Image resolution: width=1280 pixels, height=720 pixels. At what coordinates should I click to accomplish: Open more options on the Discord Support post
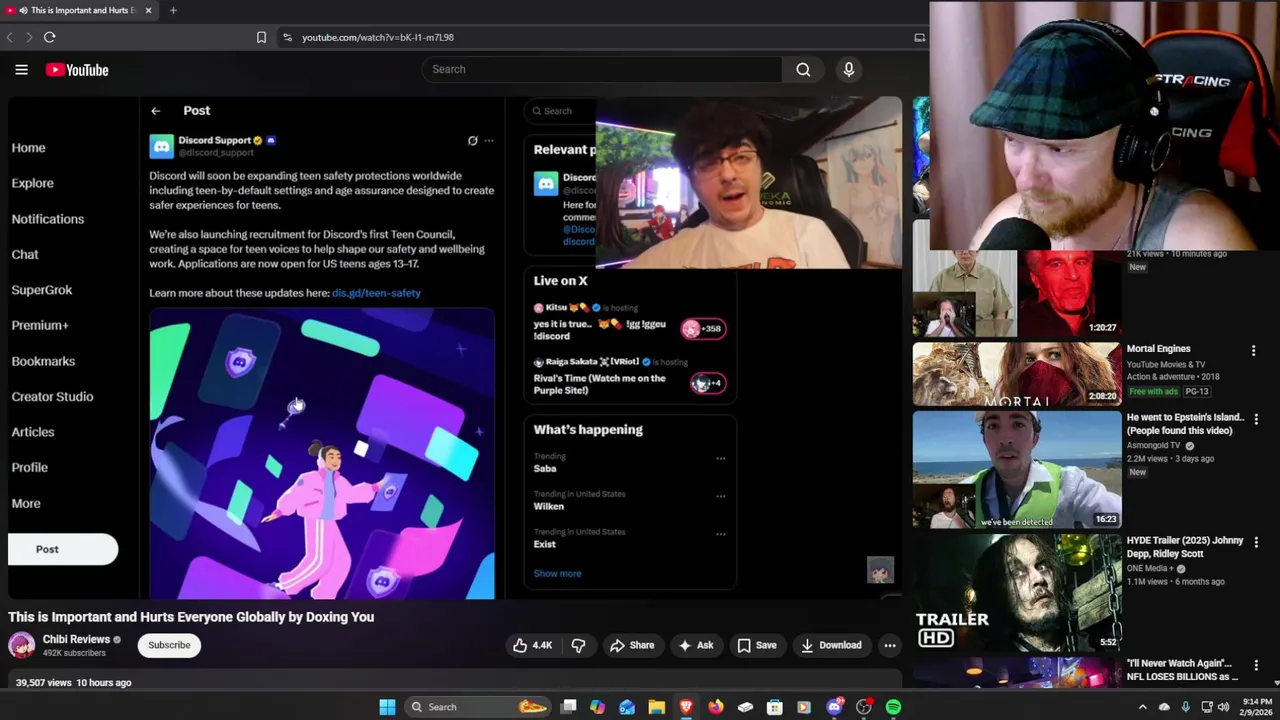(x=489, y=141)
